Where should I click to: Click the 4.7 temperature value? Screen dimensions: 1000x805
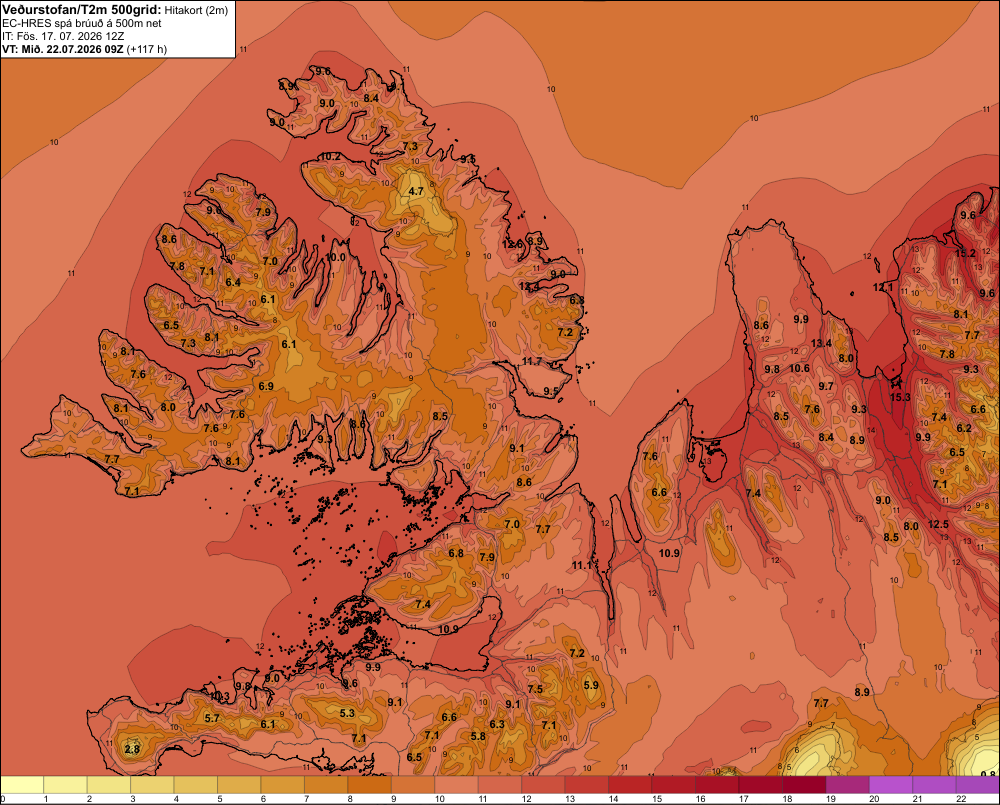416,191
